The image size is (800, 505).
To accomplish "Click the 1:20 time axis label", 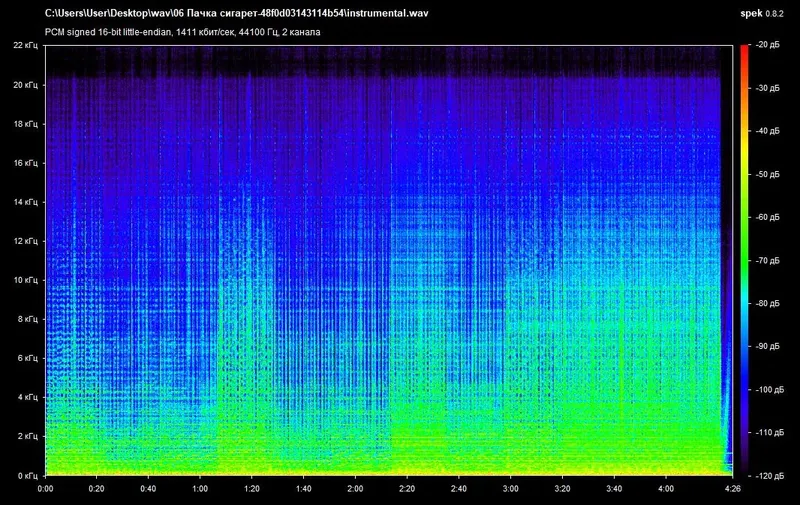I will click(x=252, y=489).
